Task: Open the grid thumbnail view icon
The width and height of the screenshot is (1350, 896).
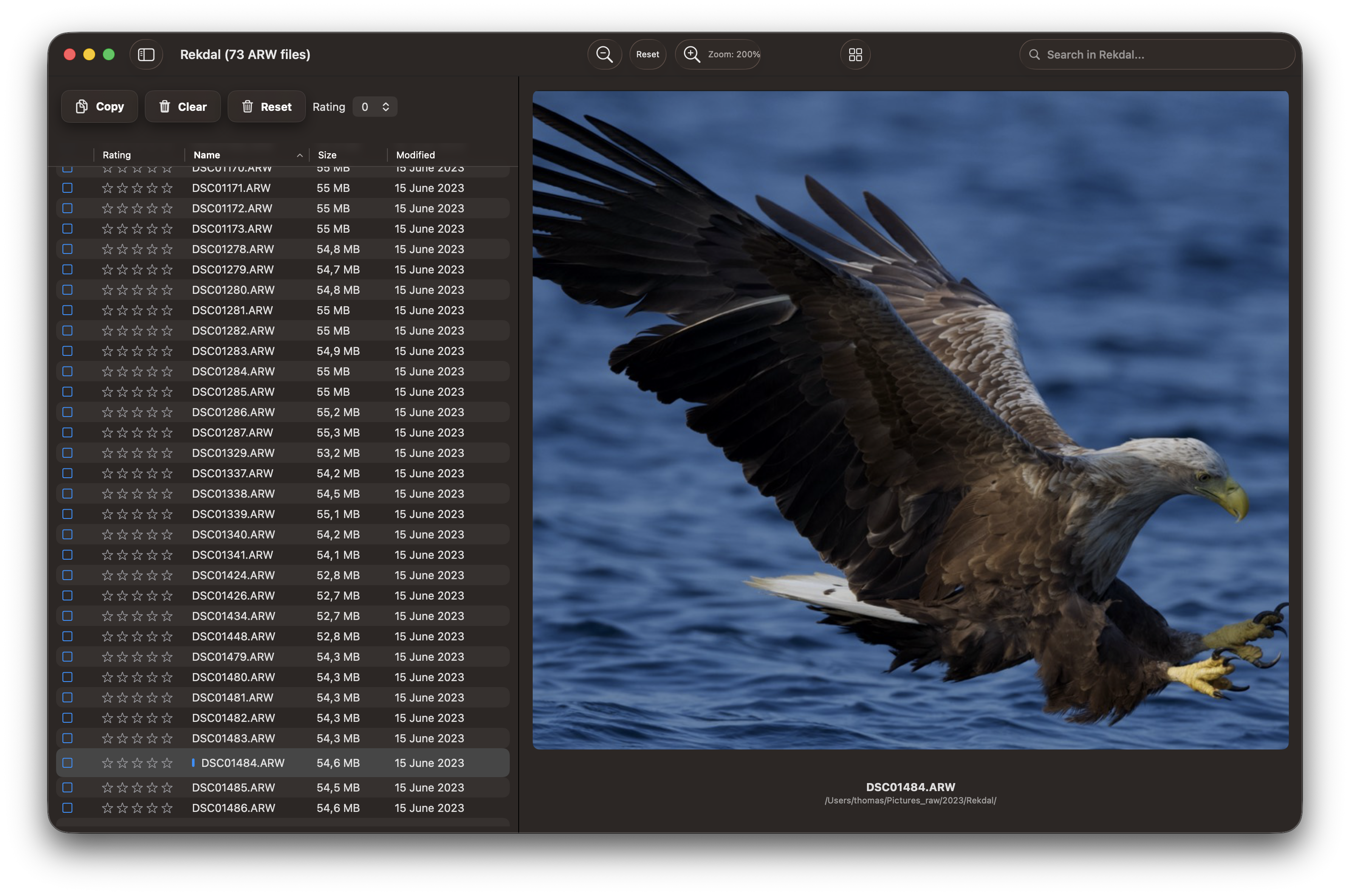Action: pos(855,55)
